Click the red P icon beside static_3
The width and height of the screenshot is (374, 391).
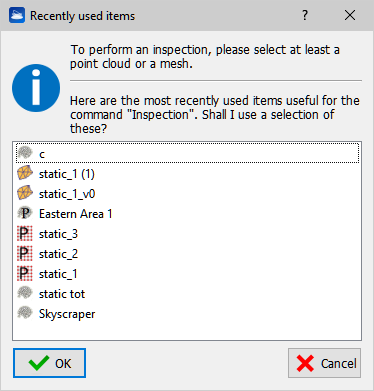pos(25,234)
